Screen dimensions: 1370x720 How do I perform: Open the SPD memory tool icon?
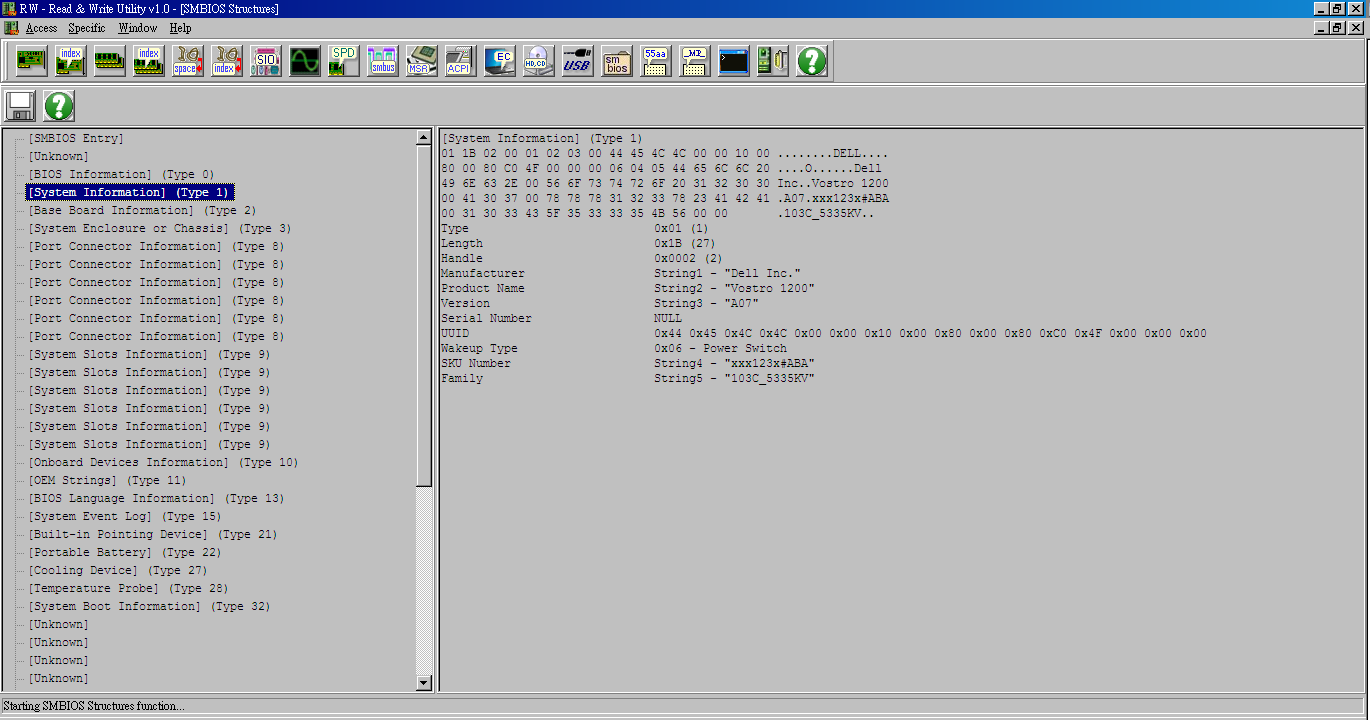(344, 61)
